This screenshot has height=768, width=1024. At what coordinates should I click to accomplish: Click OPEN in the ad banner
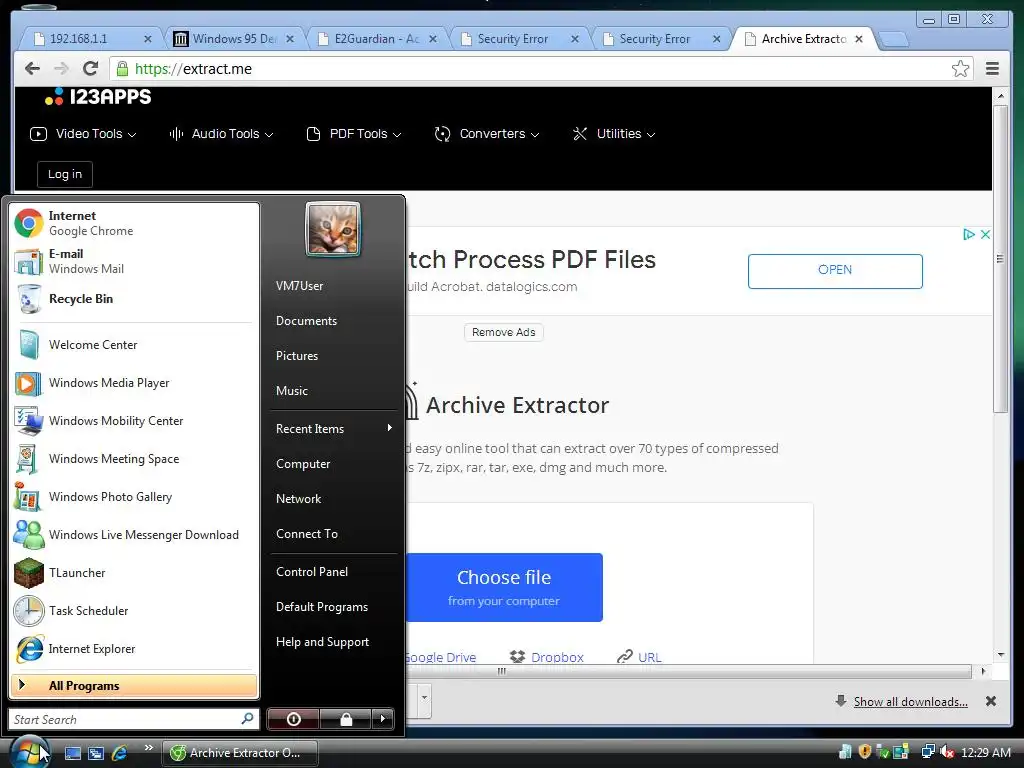tap(835, 271)
